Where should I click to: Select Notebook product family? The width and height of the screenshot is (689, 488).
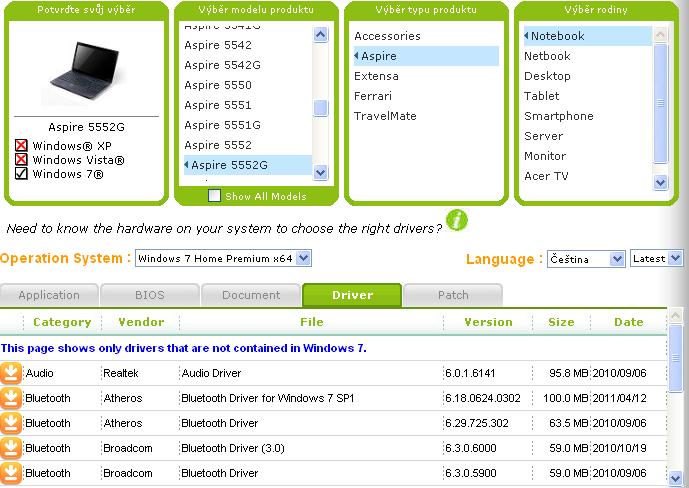coord(587,36)
